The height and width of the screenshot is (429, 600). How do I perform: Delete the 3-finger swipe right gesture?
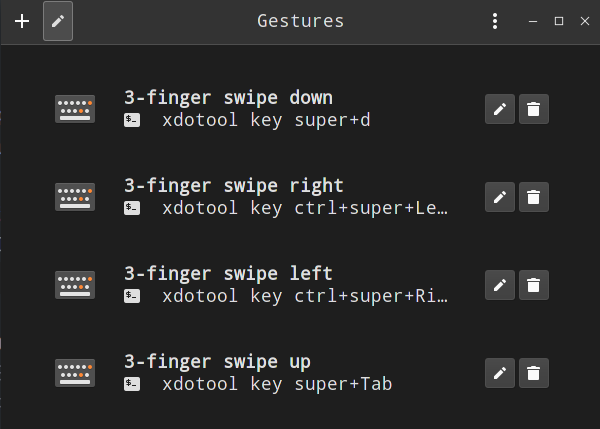click(534, 197)
